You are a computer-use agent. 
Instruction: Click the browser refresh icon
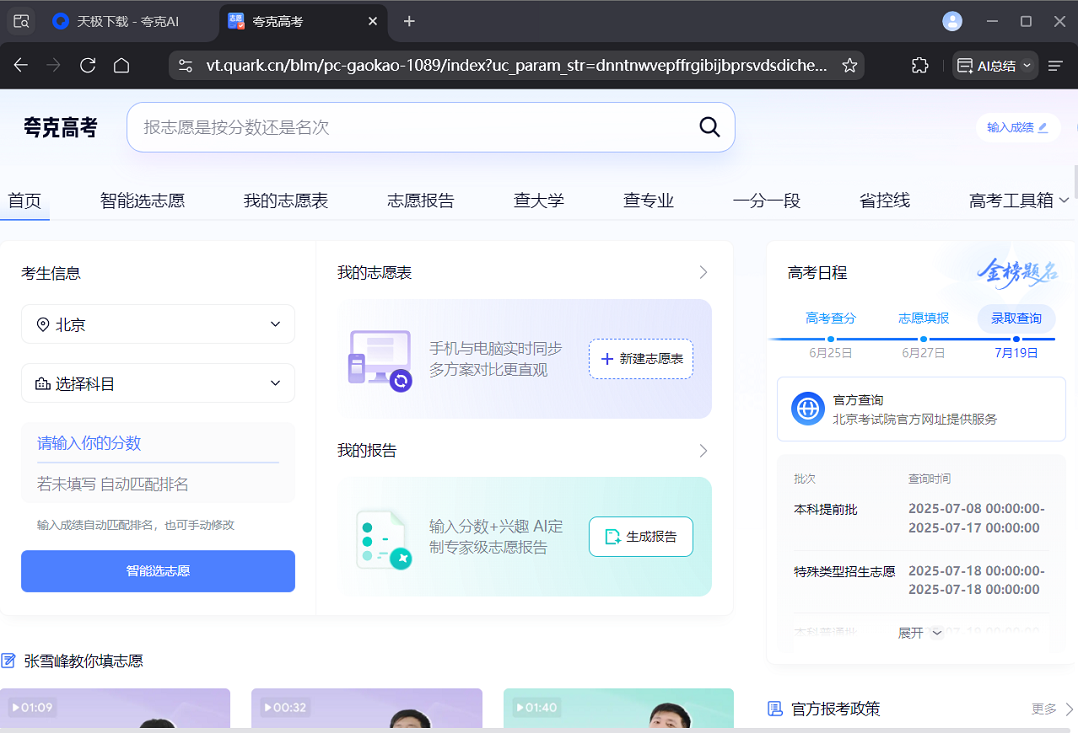tap(87, 64)
